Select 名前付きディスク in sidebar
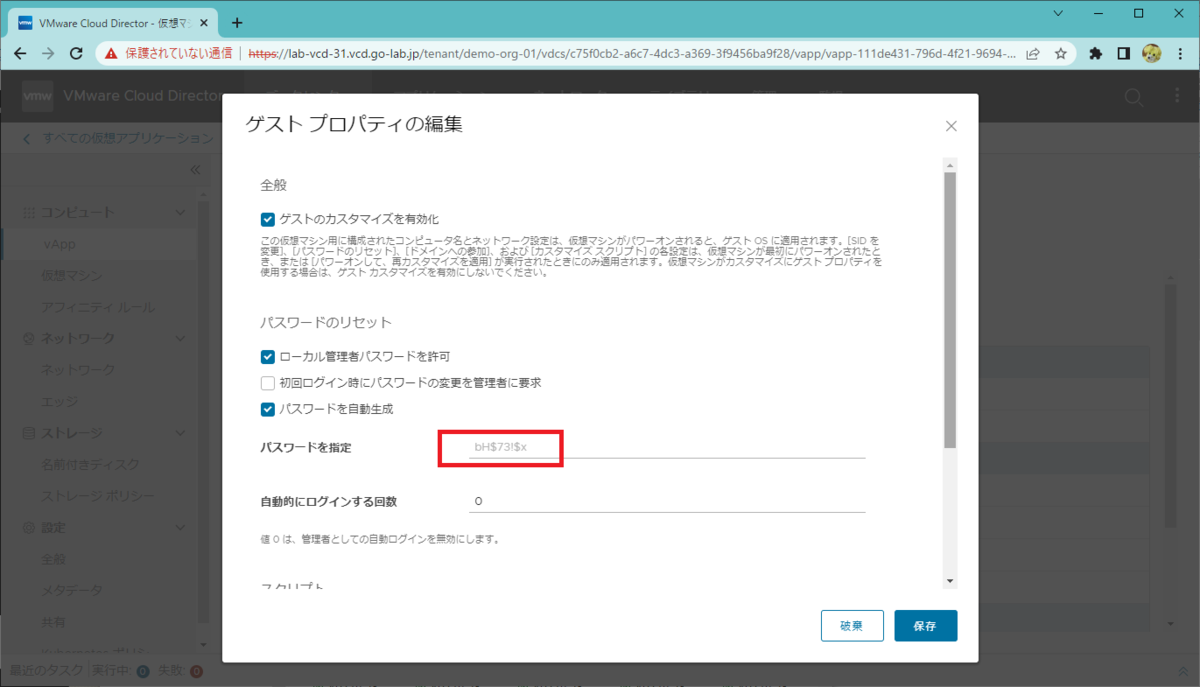 tap(90, 465)
